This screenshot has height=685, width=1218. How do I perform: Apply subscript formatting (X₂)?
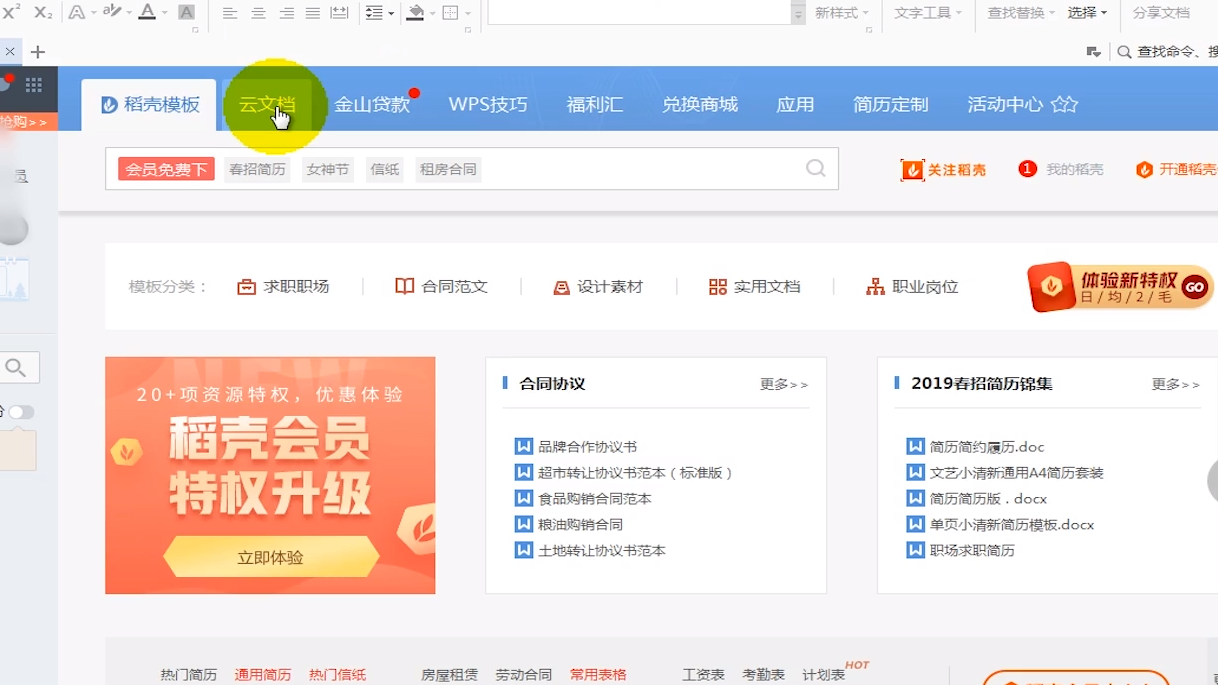(x=43, y=12)
